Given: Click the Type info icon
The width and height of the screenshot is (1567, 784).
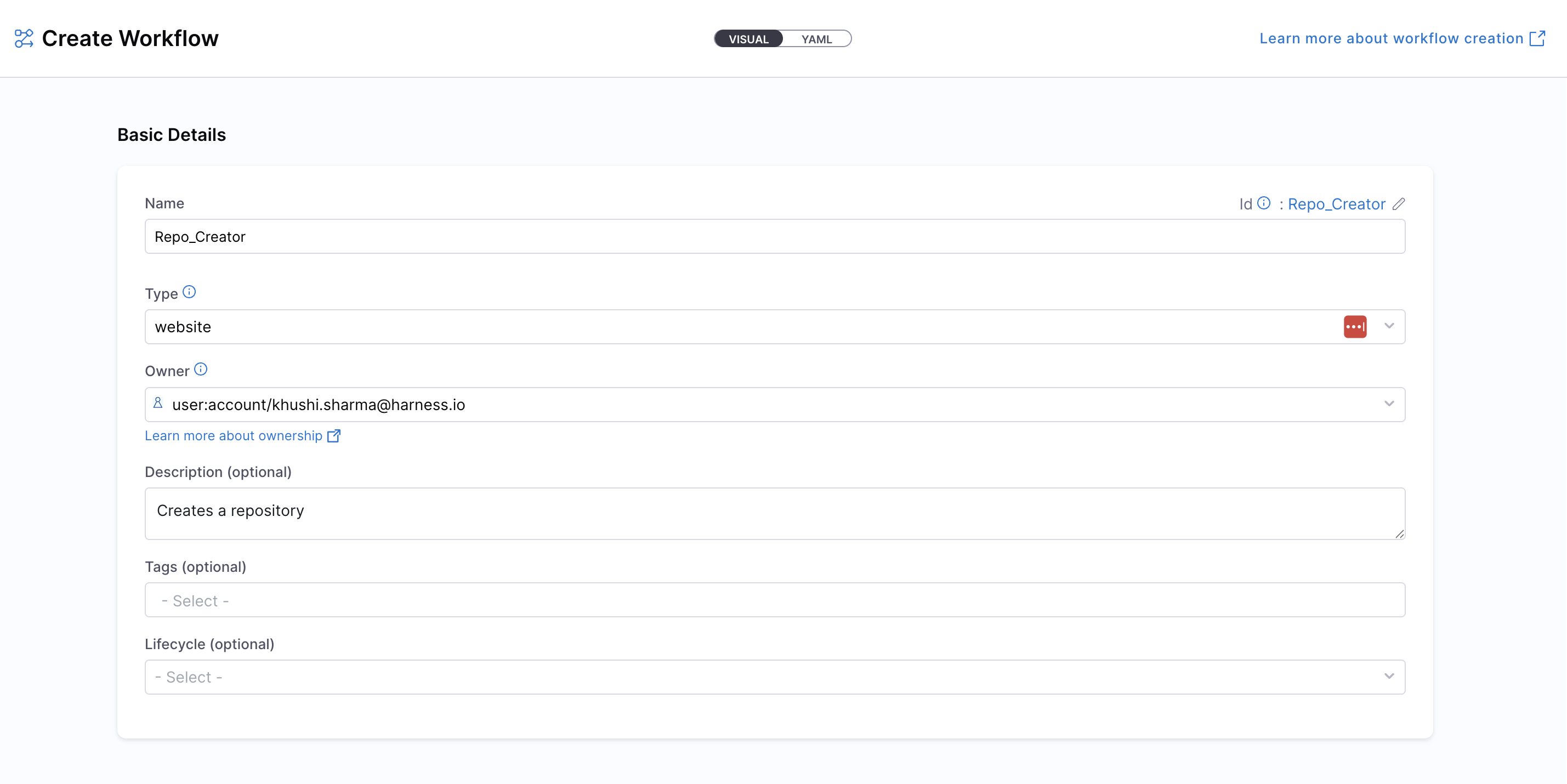Looking at the screenshot, I should (x=189, y=292).
